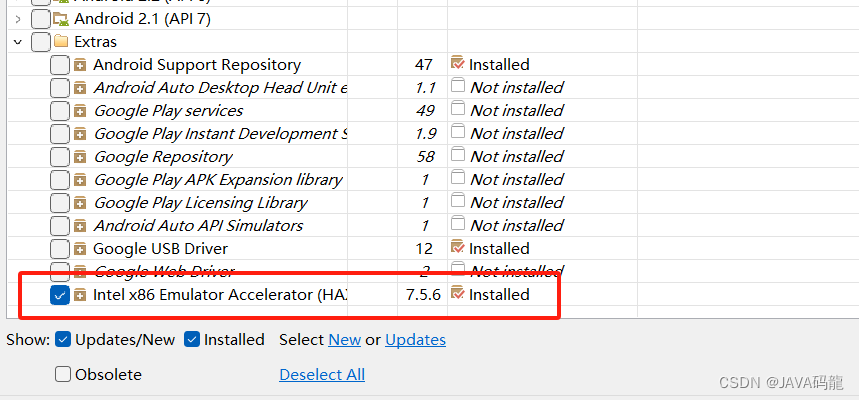
Task: Collapse the Extras folder tree node
Action: tap(18, 42)
